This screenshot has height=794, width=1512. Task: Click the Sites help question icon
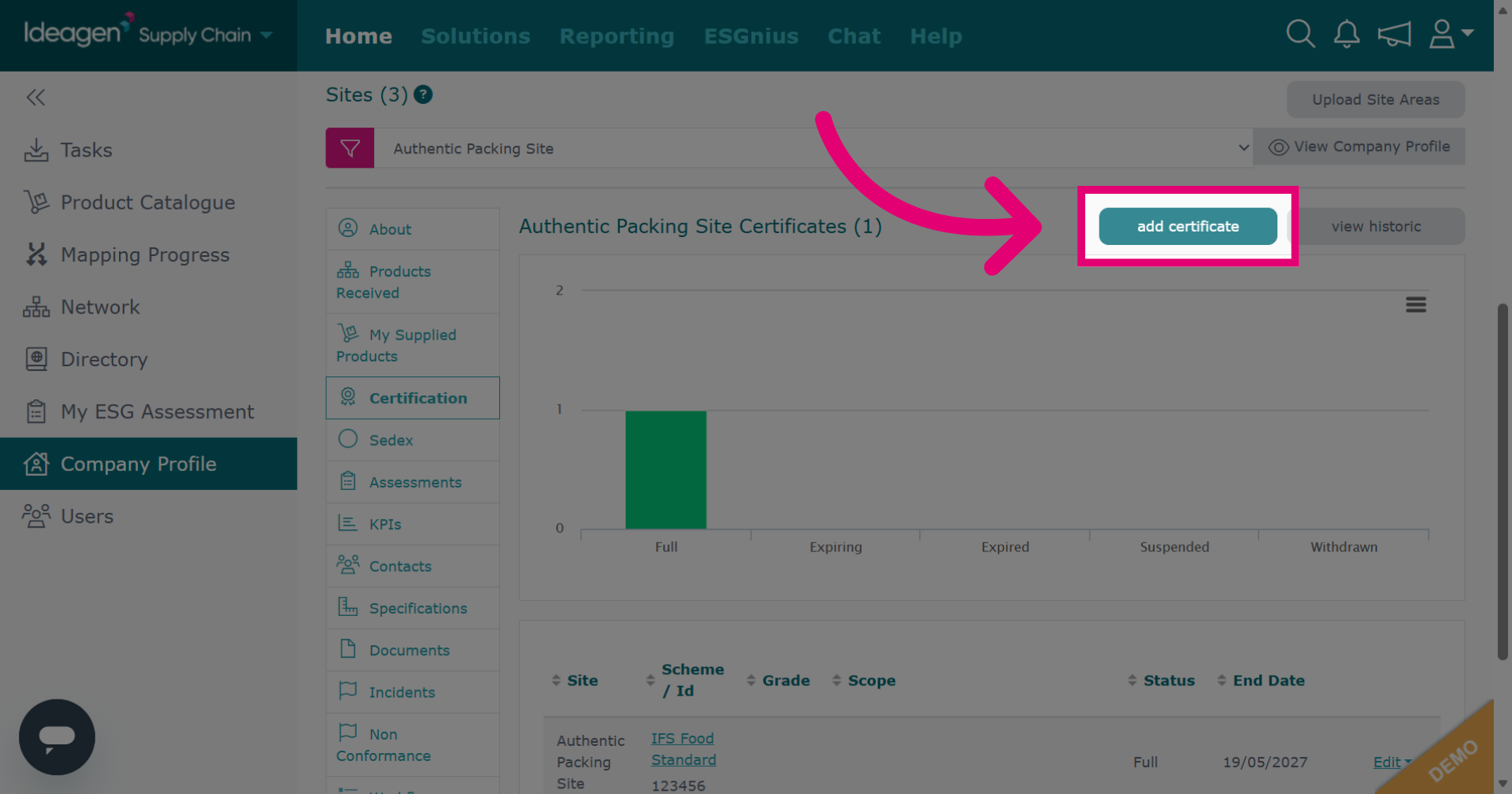(x=423, y=95)
